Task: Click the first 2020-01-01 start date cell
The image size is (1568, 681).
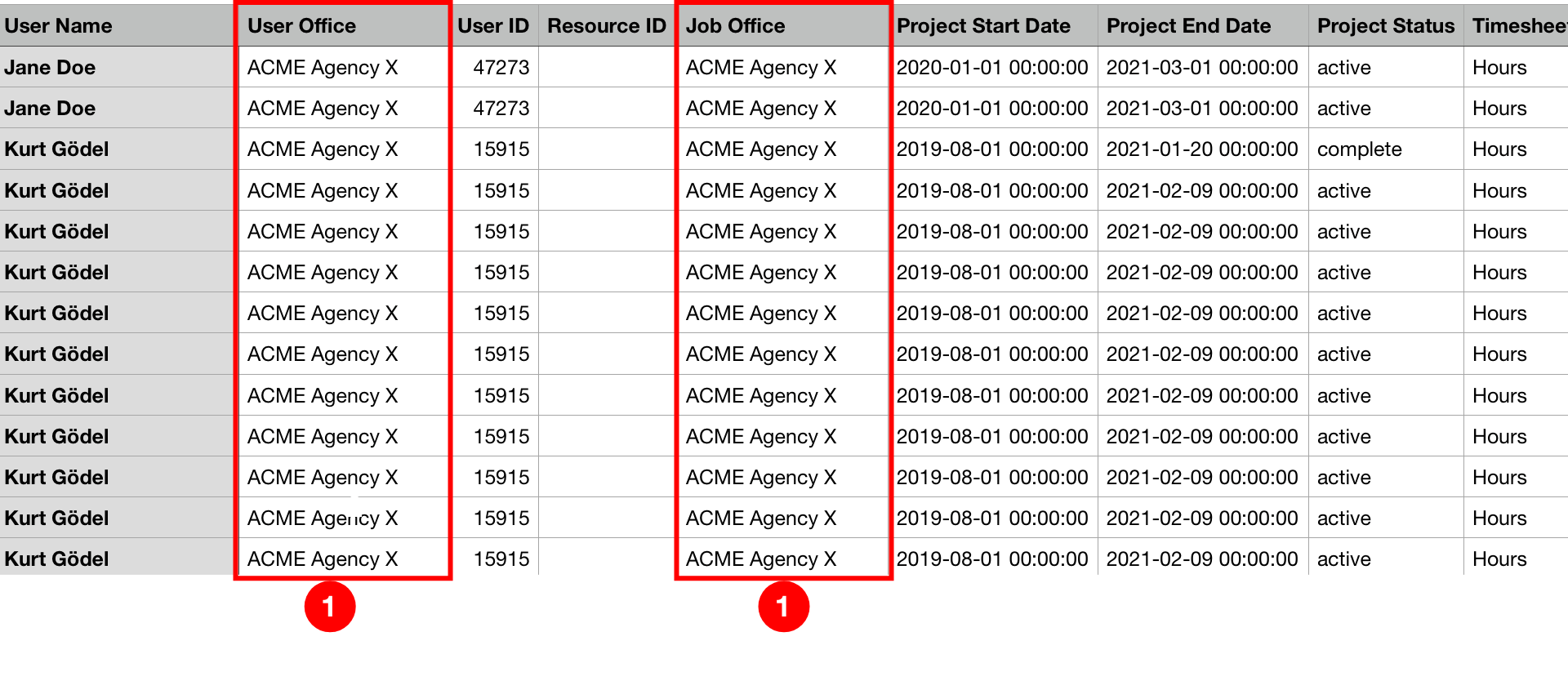Action: click(x=994, y=67)
